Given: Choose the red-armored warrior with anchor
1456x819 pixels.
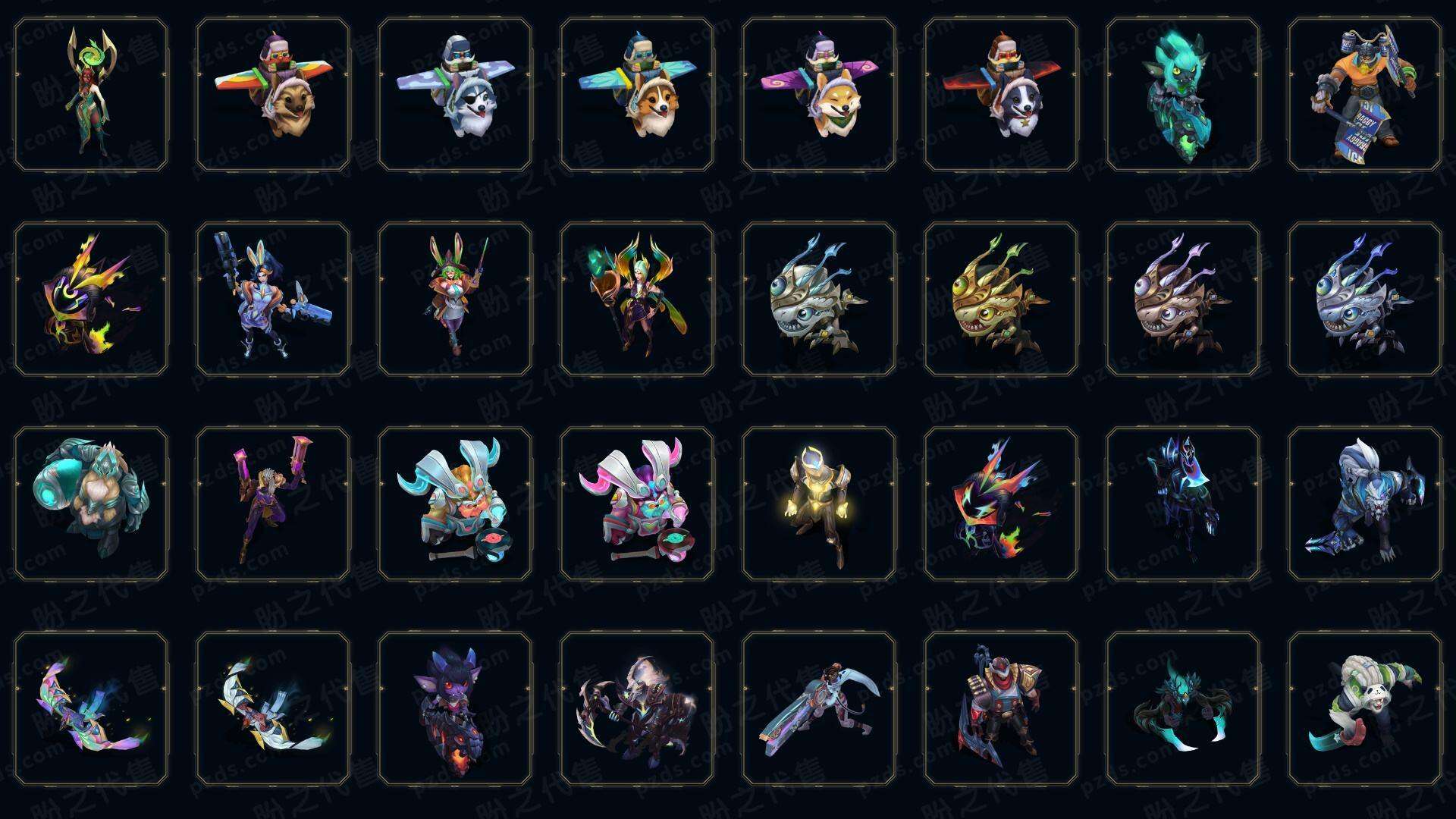Looking at the screenshot, I should [x=1001, y=708].
